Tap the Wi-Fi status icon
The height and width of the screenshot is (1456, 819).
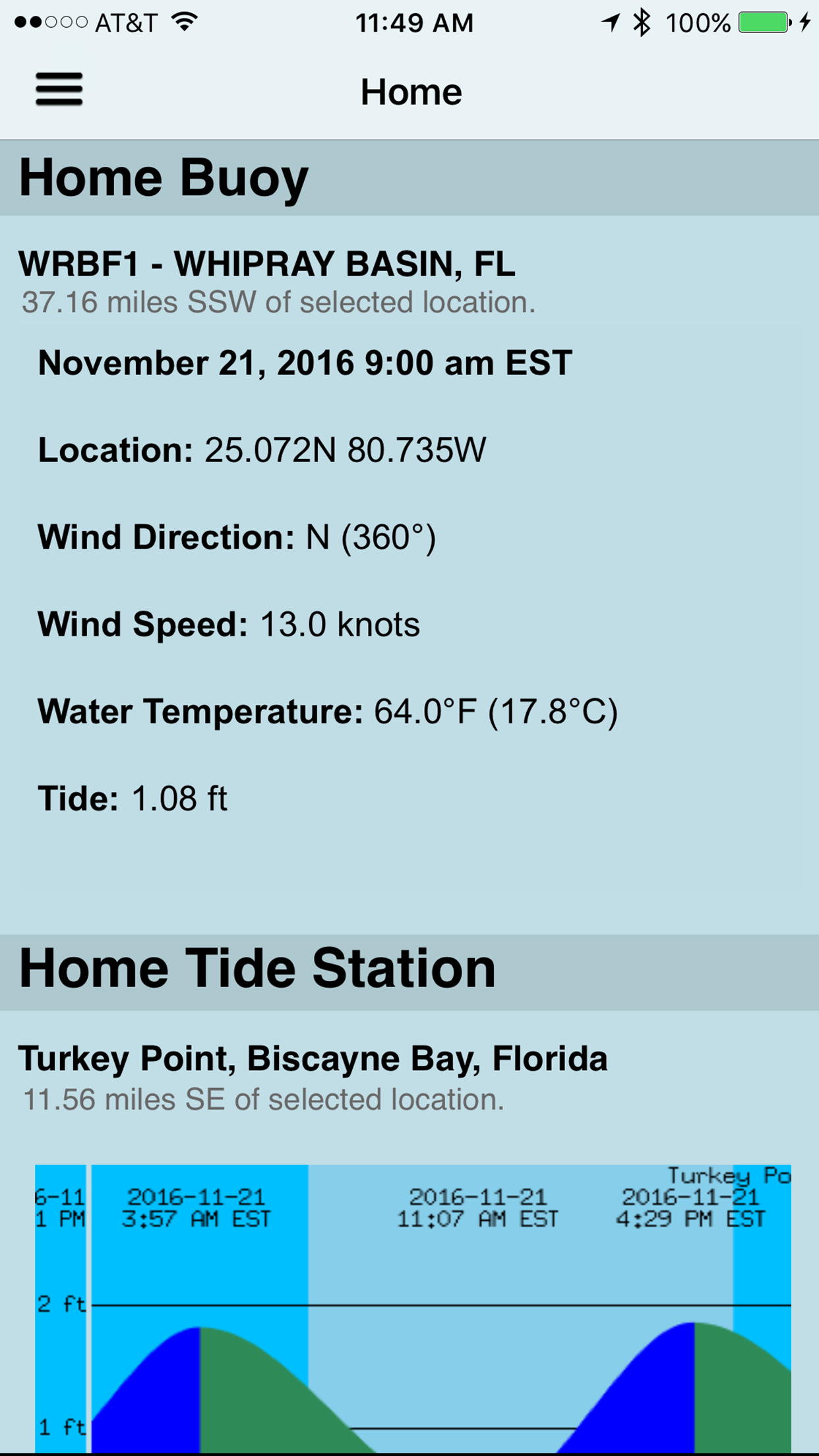(x=185, y=22)
